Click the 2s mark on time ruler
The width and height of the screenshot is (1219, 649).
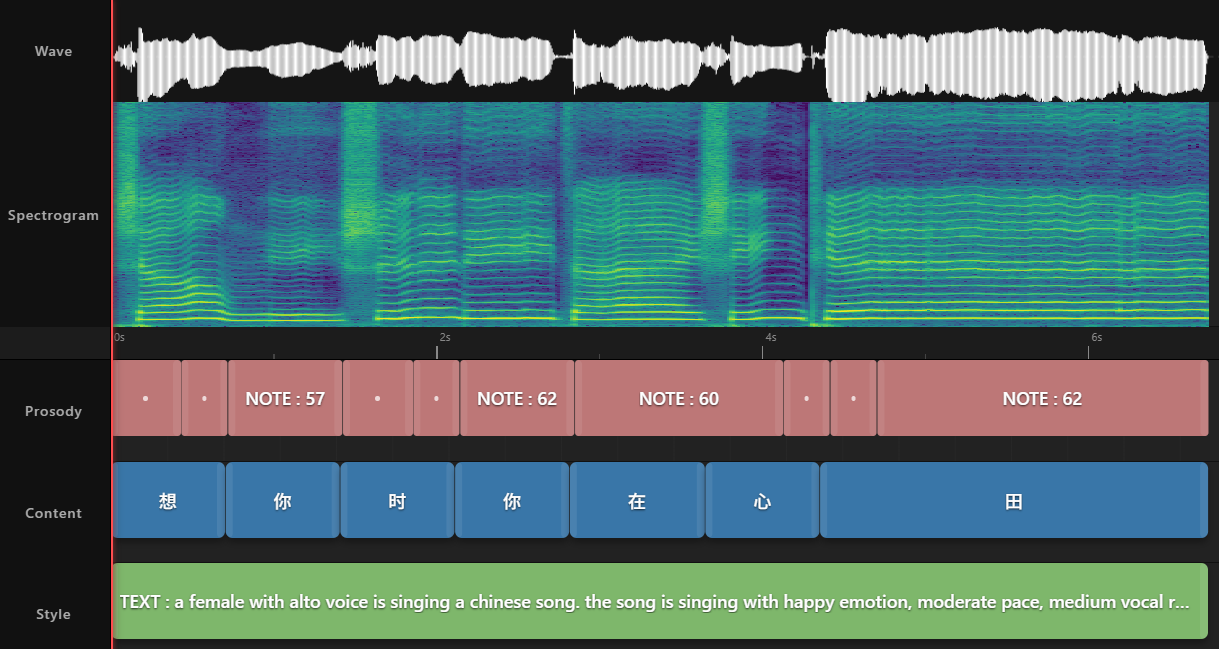pos(444,337)
